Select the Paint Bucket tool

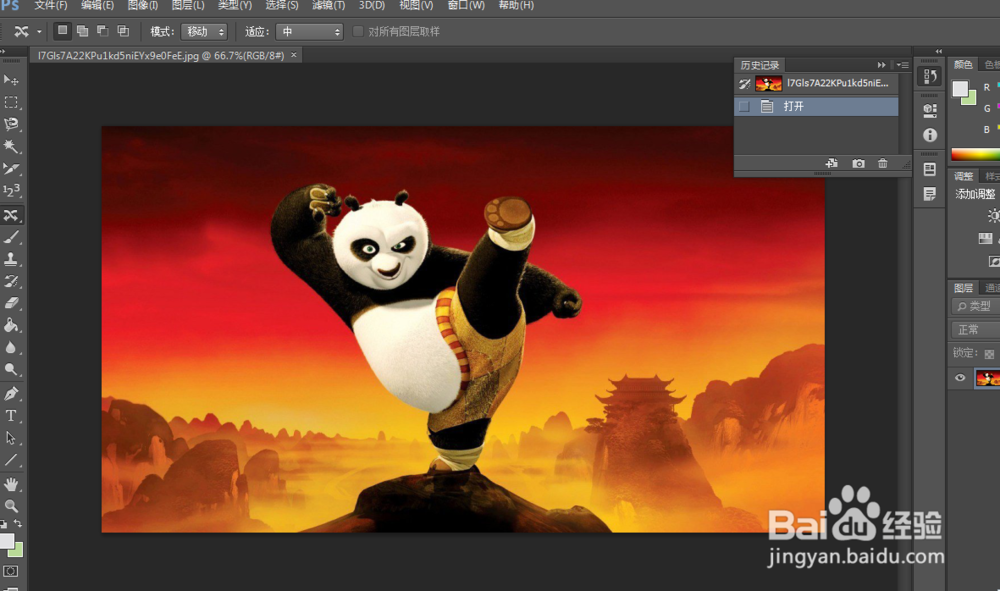pyautogui.click(x=11, y=325)
